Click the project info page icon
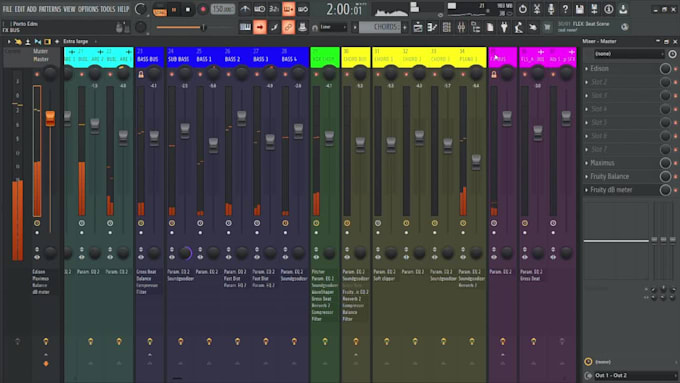The height and width of the screenshot is (383, 680). 490,27
